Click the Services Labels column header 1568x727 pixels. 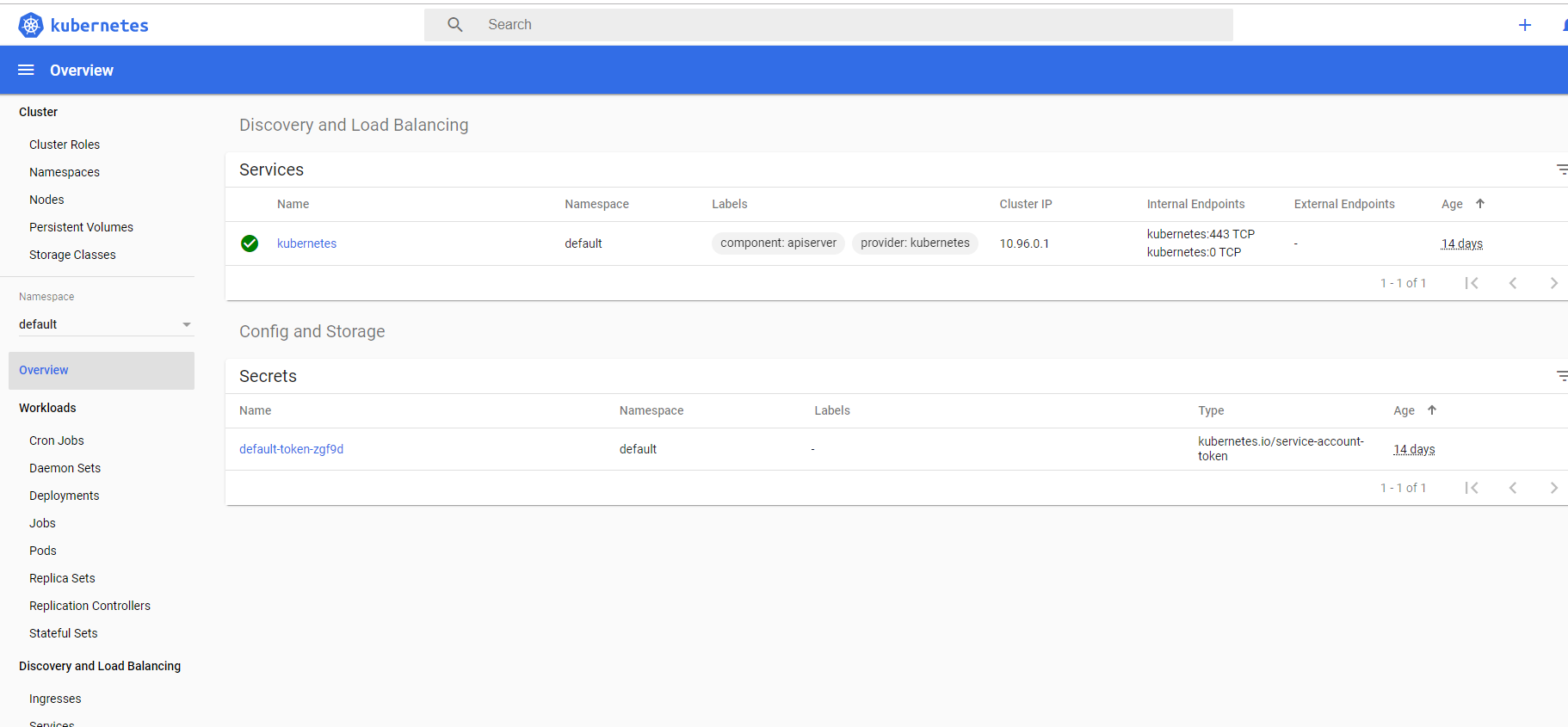(x=729, y=204)
